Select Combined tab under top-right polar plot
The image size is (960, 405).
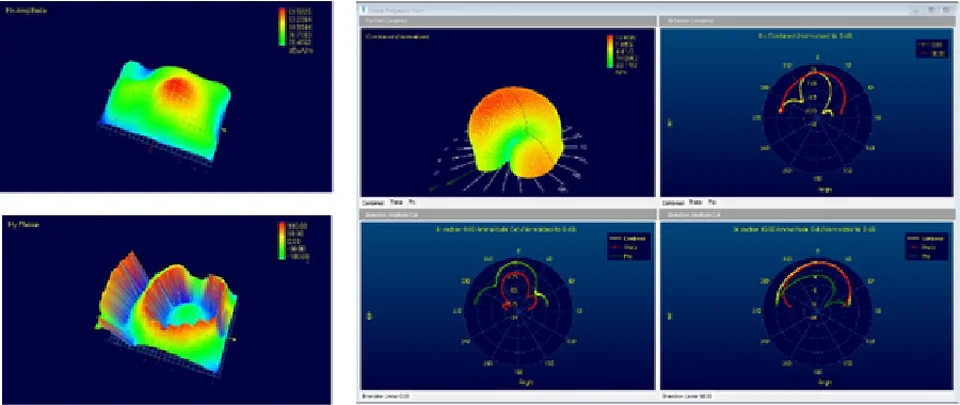(x=675, y=201)
